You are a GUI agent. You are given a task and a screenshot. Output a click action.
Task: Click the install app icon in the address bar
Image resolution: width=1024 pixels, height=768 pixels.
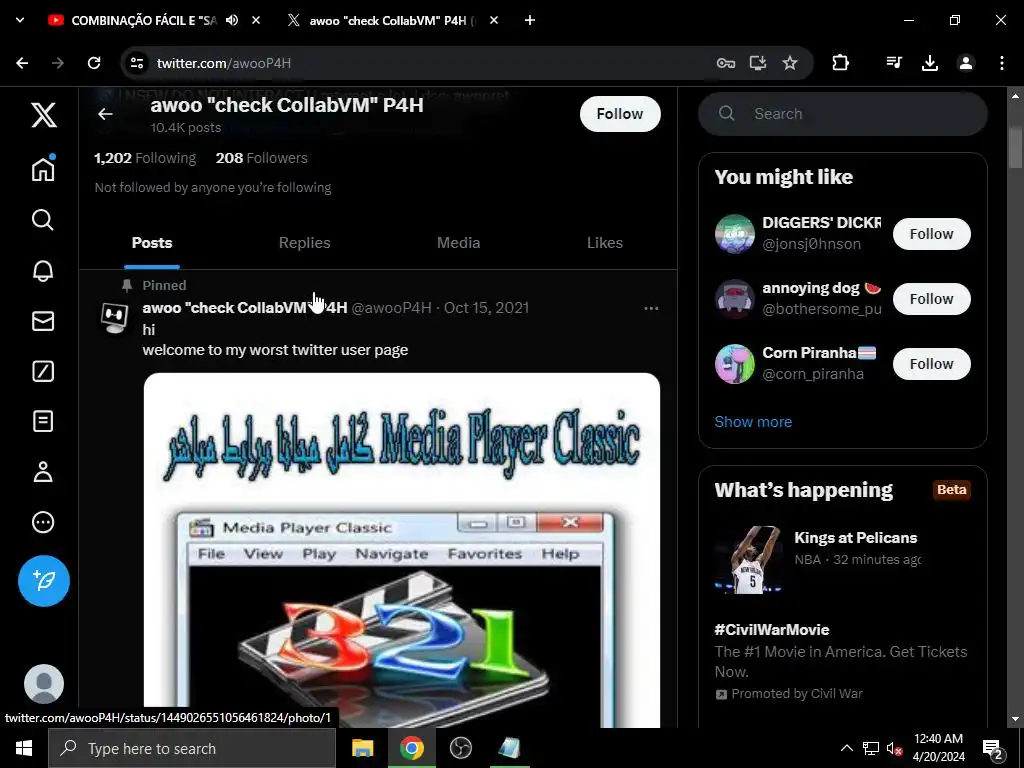758,63
